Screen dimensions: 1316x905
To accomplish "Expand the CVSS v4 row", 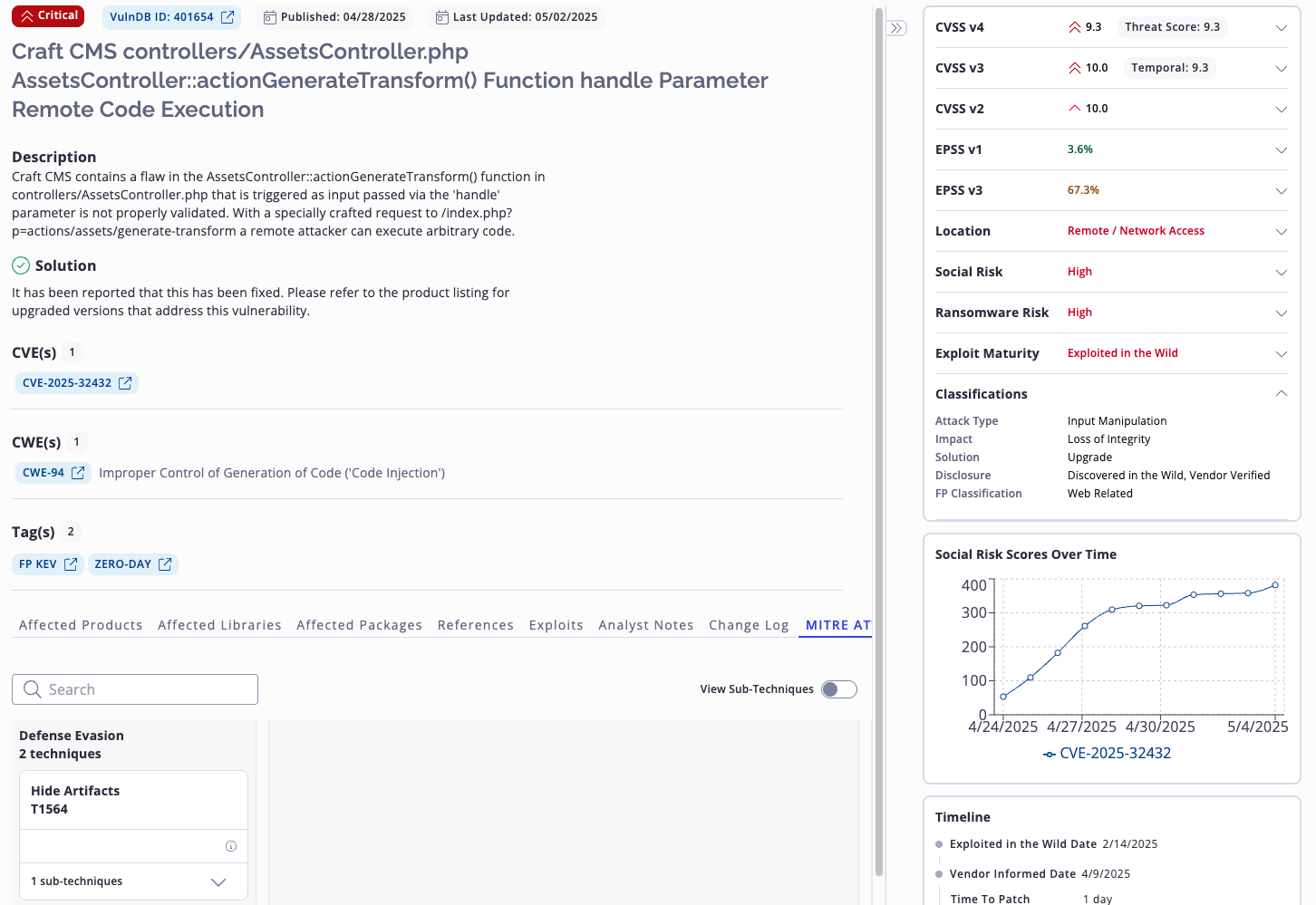I will click(x=1282, y=28).
